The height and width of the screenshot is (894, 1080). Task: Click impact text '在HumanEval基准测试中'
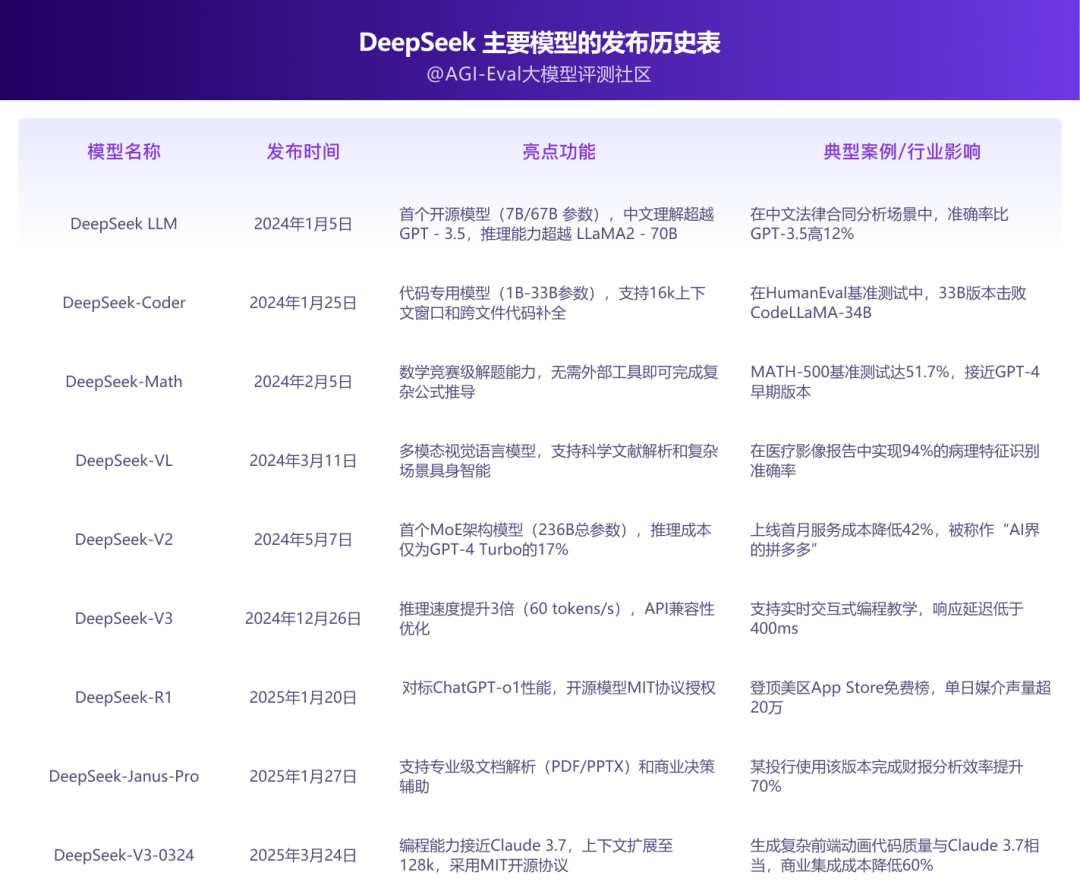(837, 293)
